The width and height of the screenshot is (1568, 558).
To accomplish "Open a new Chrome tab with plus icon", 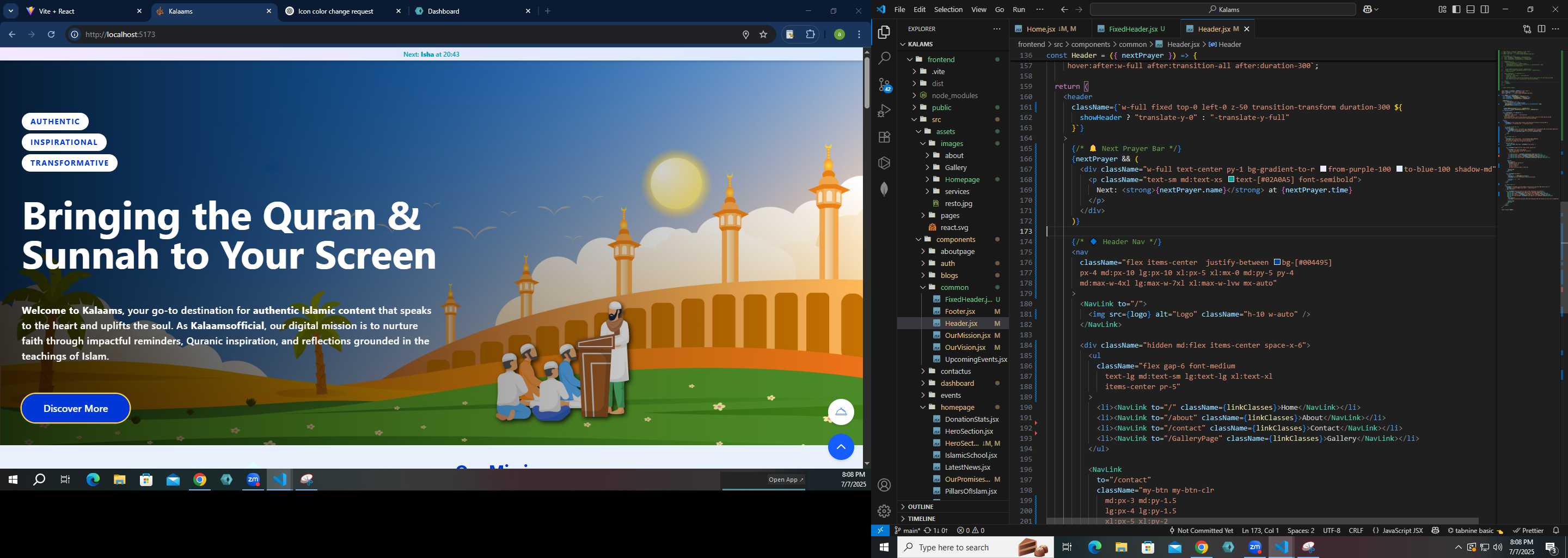I will [548, 11].
